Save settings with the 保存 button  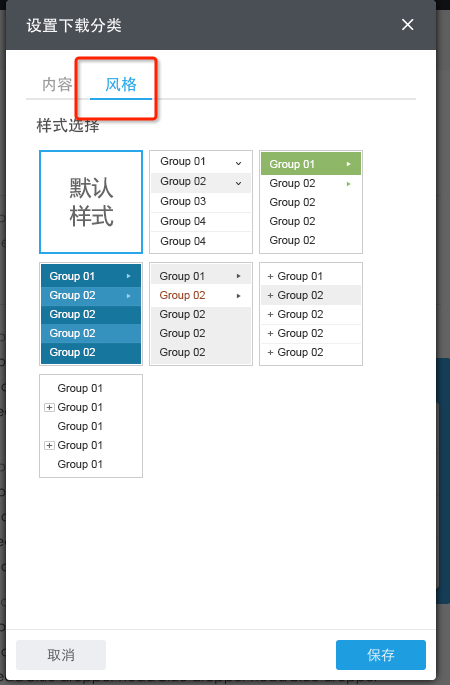pyautogui.click(x=381, y=655)
